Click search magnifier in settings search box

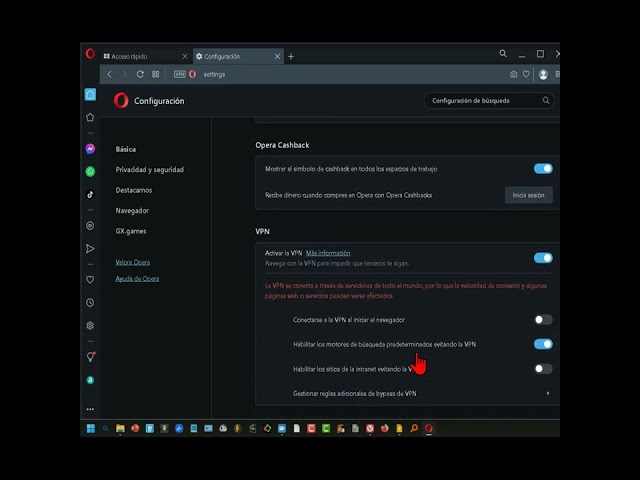(x=546, y=100)
